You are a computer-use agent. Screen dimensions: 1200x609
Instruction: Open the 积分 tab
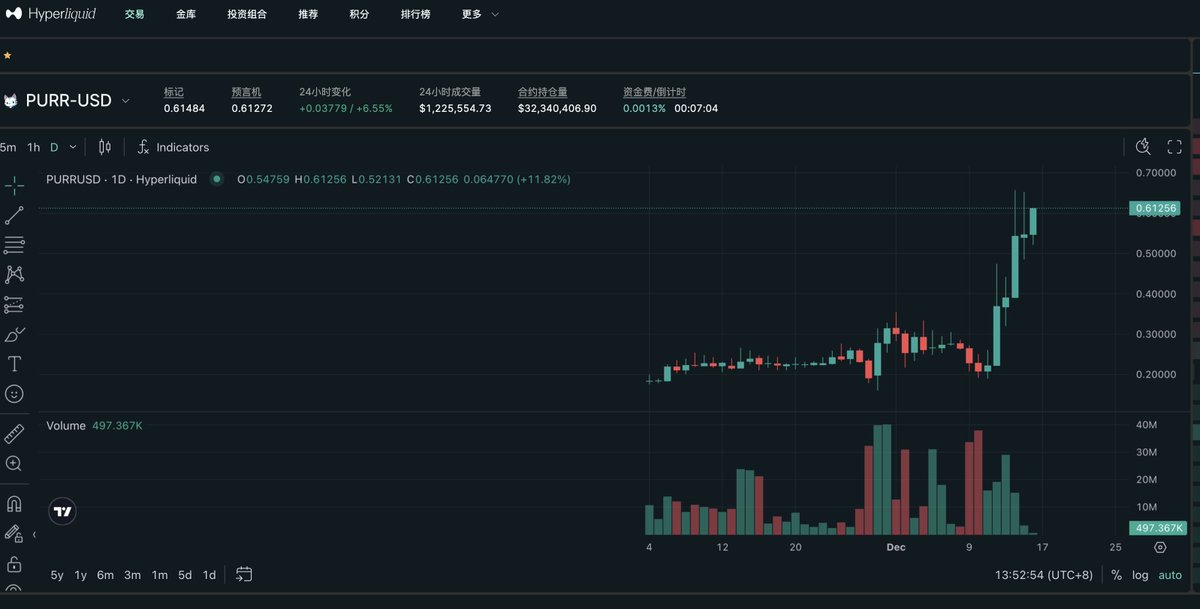pyautogui.click(x=359, y=14)
